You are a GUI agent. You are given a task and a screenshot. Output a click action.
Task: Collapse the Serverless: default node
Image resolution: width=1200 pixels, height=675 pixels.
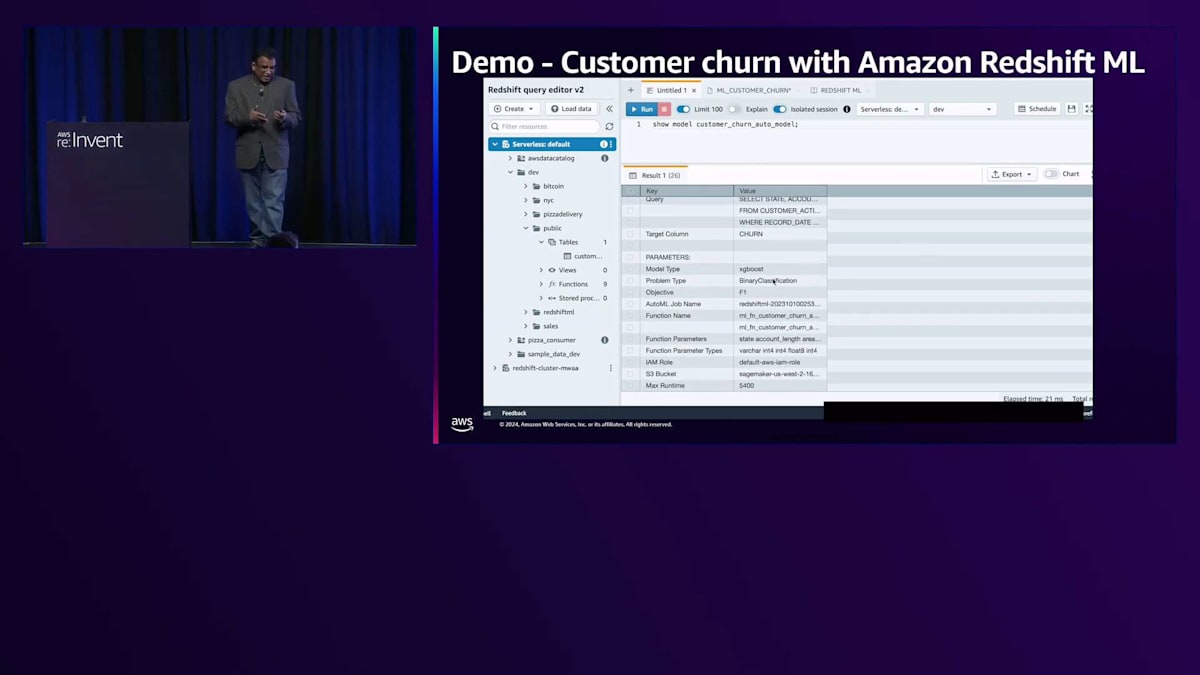tap(495, 144)
